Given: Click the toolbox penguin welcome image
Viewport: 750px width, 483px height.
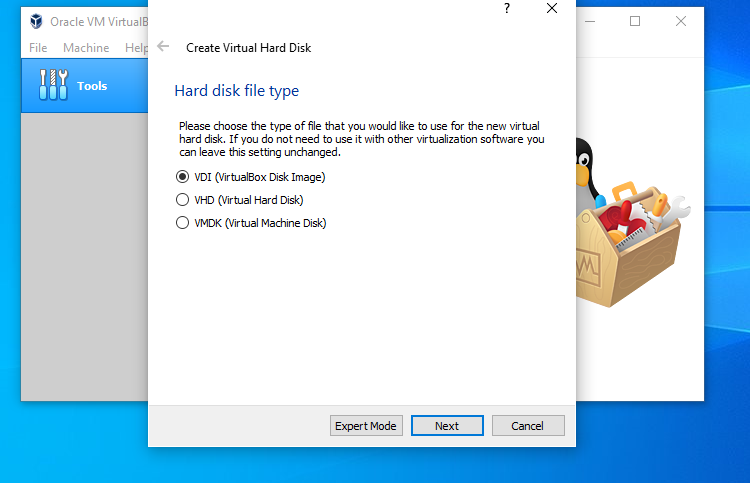Looking at the screenshot, I should pos(633,223).
